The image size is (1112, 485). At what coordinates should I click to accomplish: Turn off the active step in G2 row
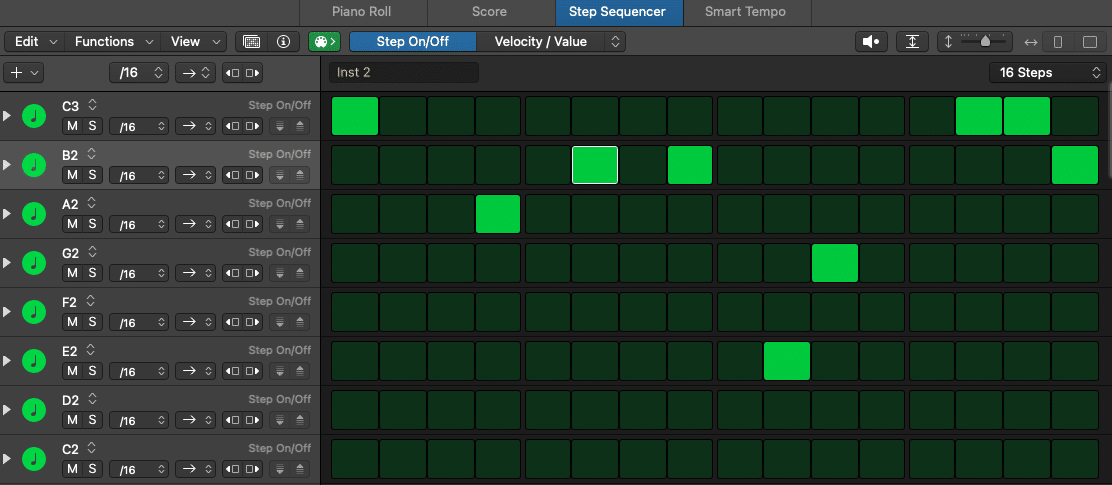pyautogui.click(x=835, y=262)
